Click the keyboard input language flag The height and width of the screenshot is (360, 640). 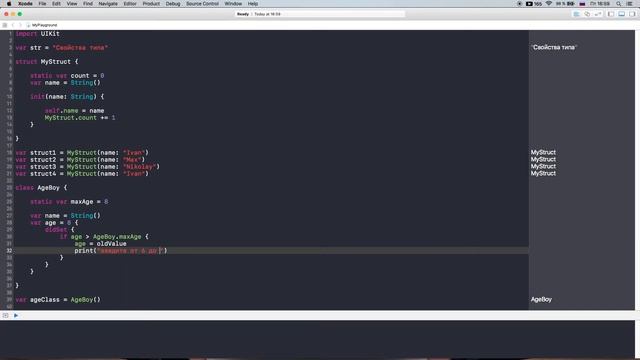[x=582, y=4]
